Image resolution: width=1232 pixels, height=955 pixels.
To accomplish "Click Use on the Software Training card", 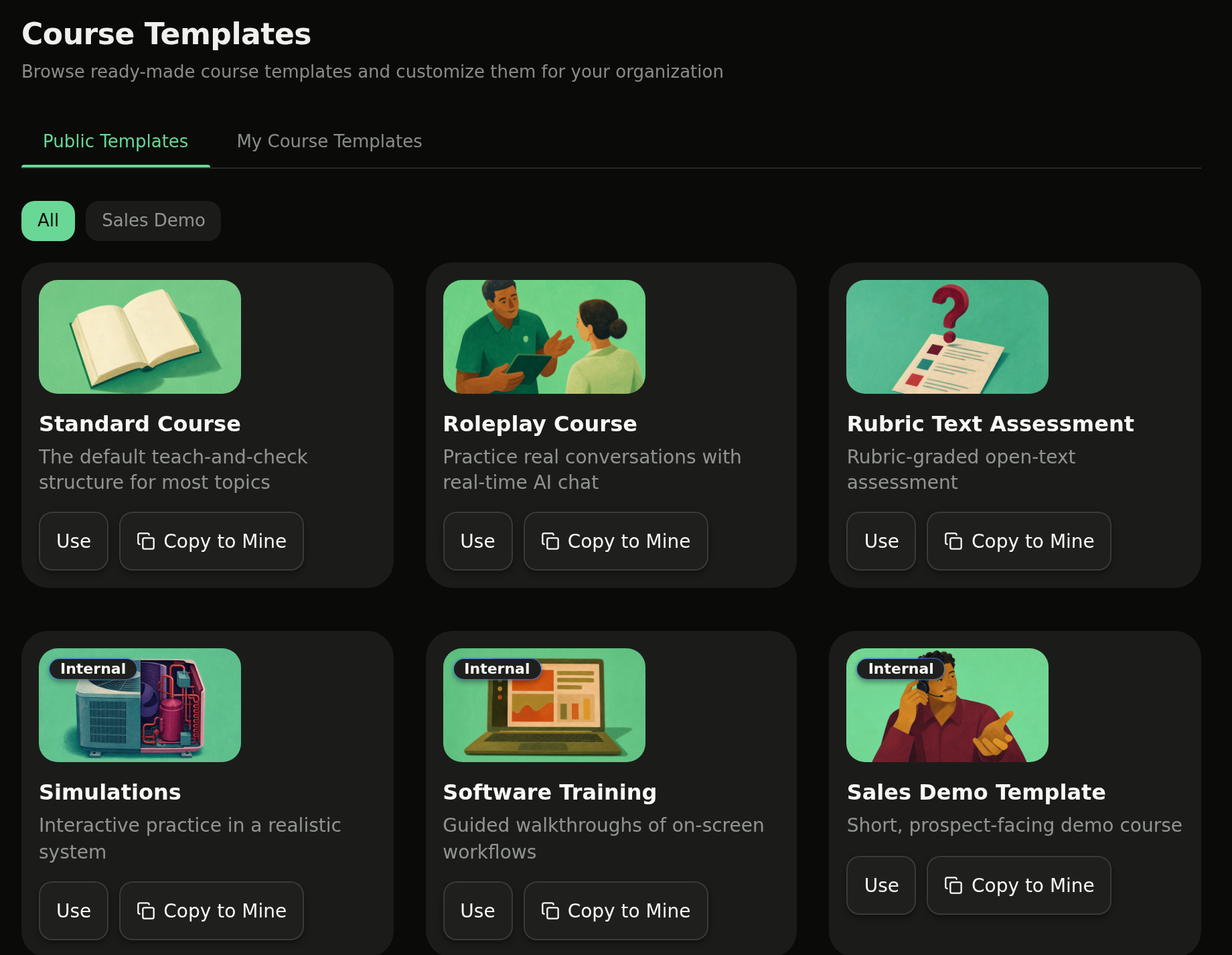I will [x=478, y=911].
